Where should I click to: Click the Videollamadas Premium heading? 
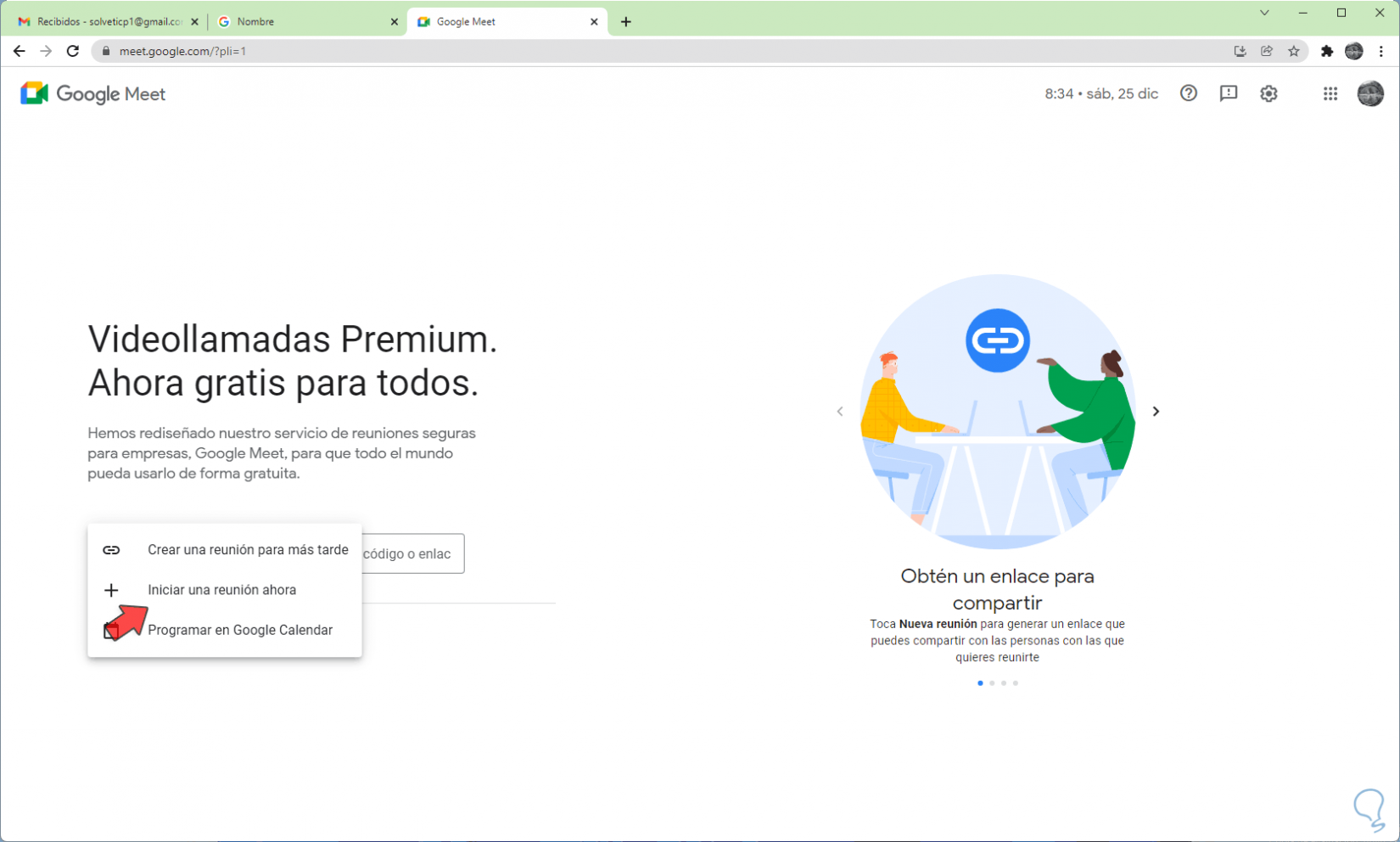click(x=293, y=361)
